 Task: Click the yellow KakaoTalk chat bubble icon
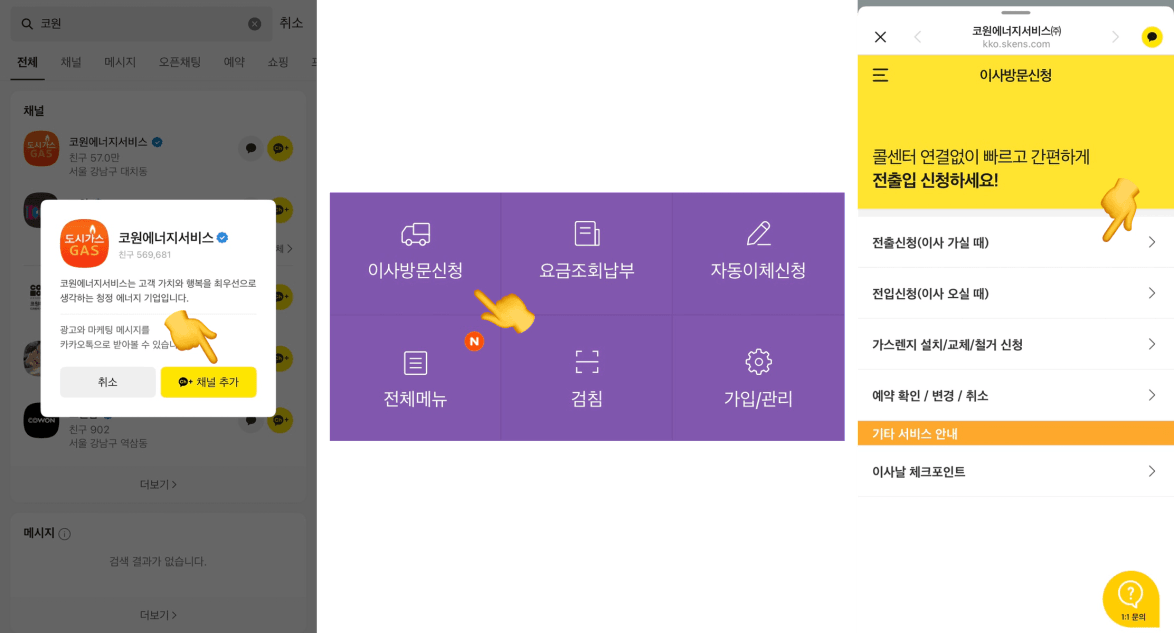(1152, 37)
